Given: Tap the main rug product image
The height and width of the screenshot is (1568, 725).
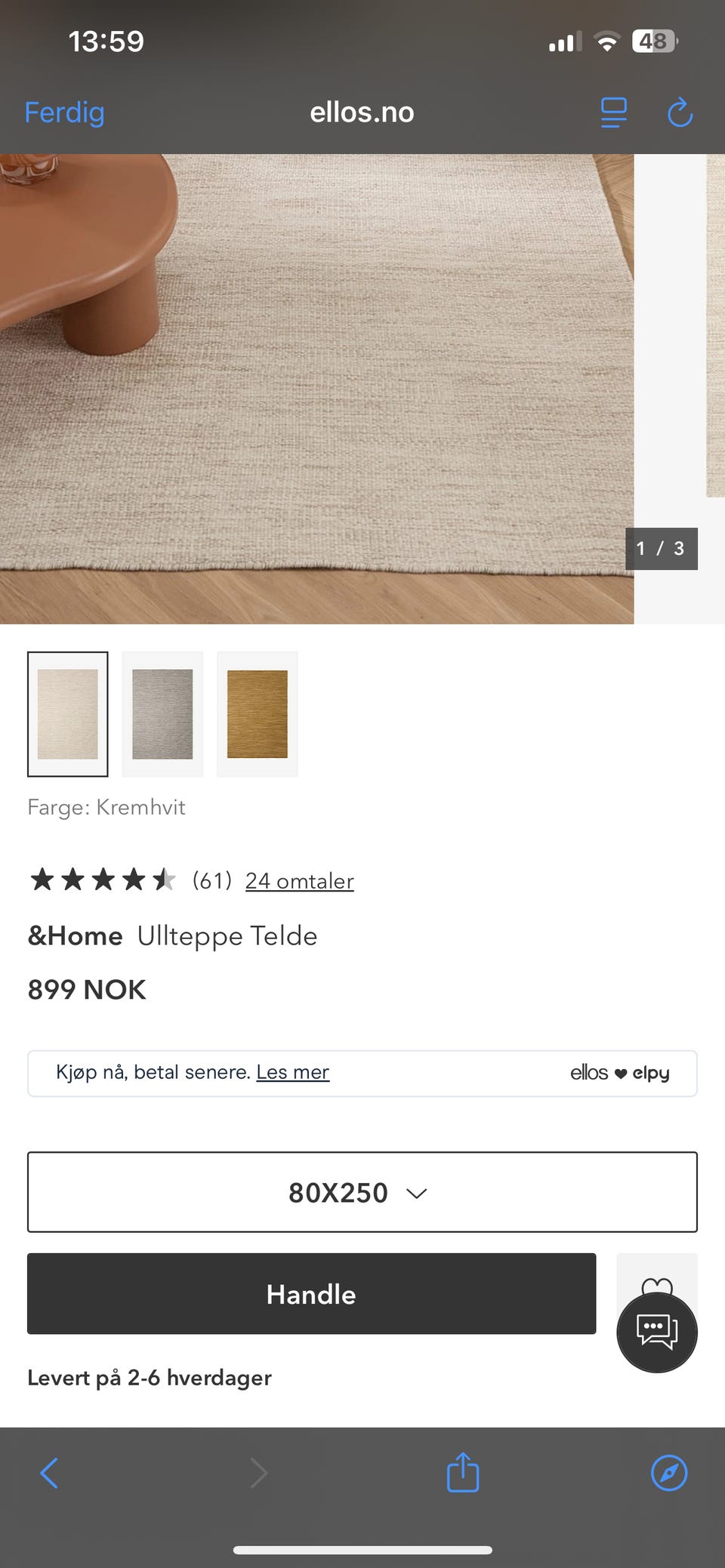Looking at the screenshot, I should click(316, 389).
